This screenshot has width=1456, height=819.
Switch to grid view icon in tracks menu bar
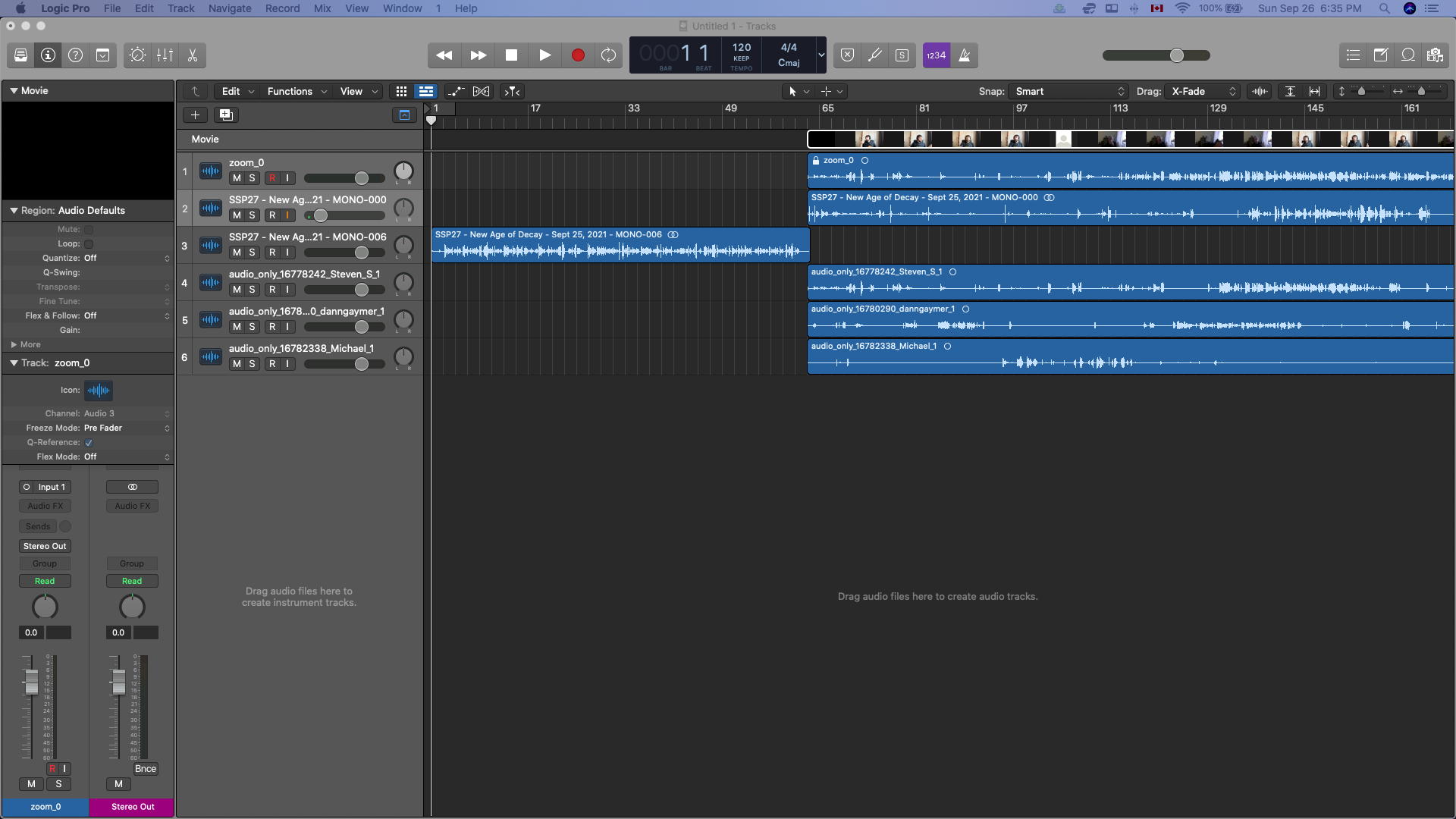pyautogui.click(x=401, y=92)
